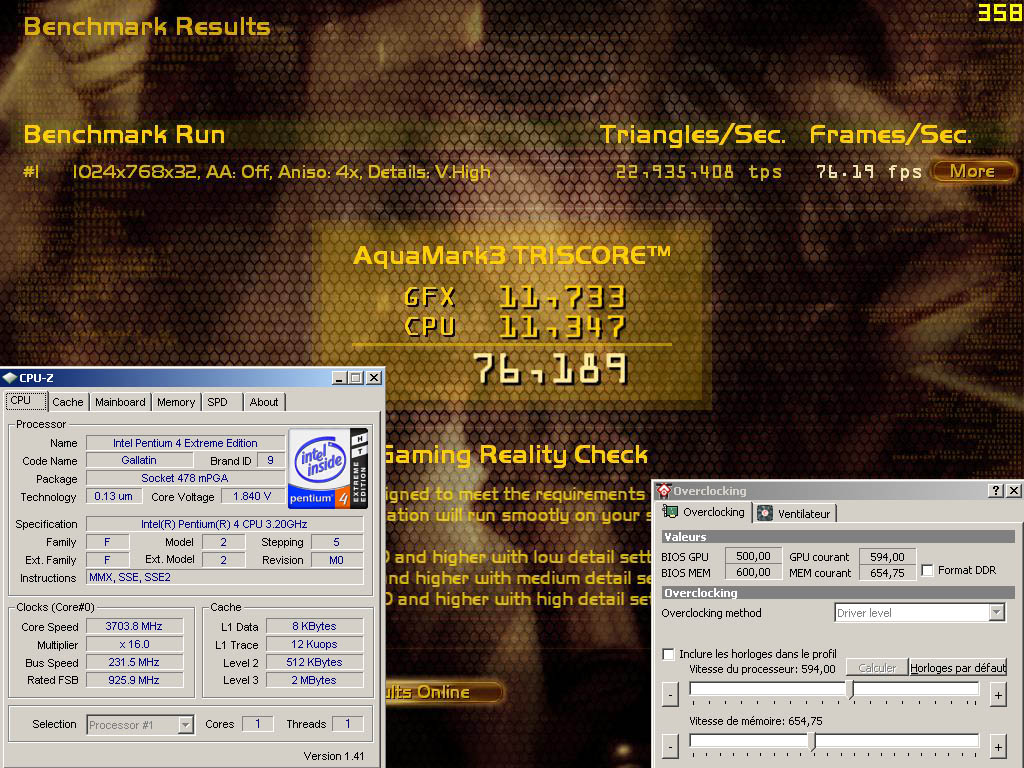Click the Code Name value Gallatin
Viewport: 1024px width, 768px height.
pyautogui.click(x=139, y=460)
